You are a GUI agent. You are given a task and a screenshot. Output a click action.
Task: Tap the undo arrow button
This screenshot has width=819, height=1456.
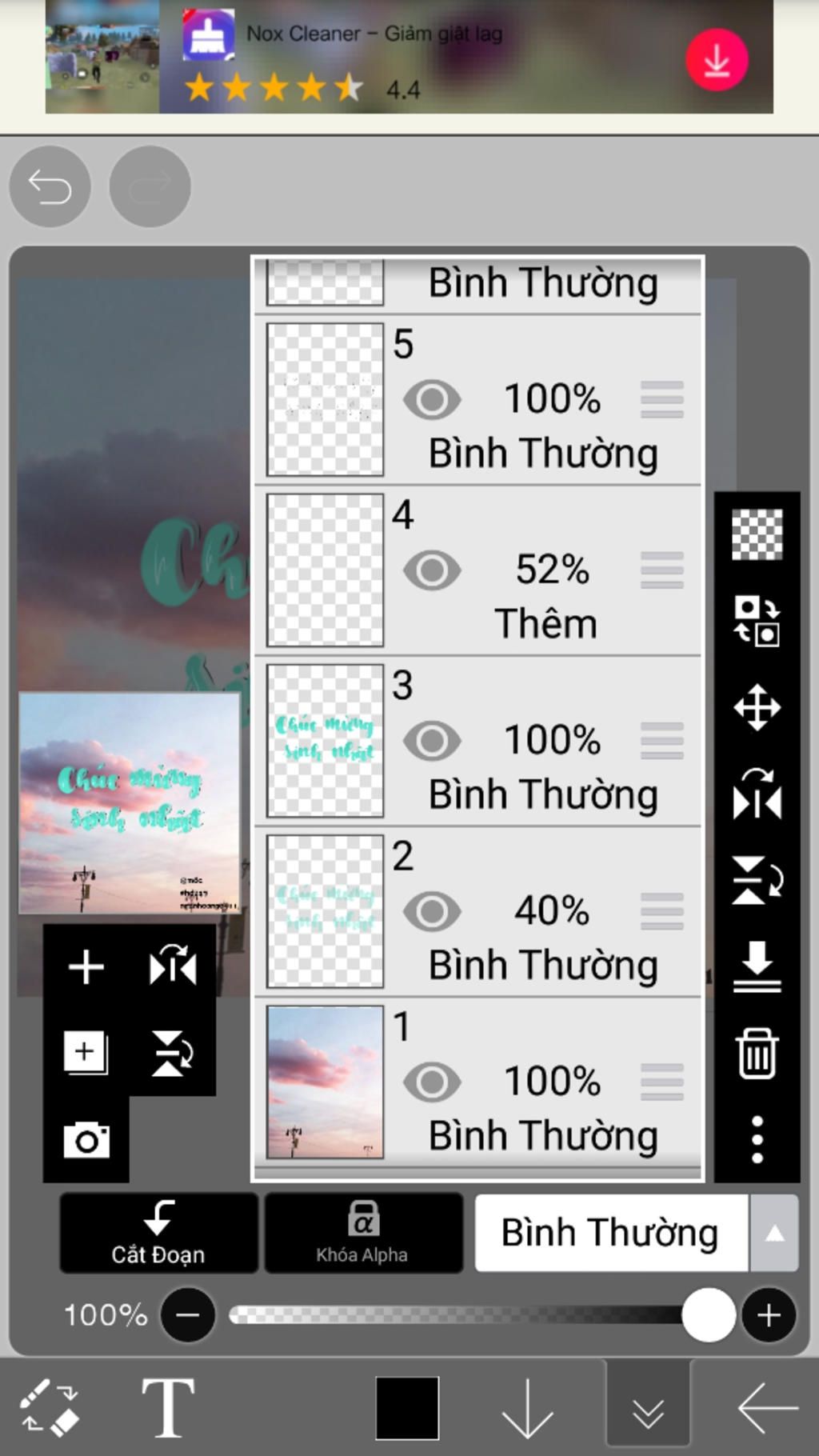(x=50, y=186)
